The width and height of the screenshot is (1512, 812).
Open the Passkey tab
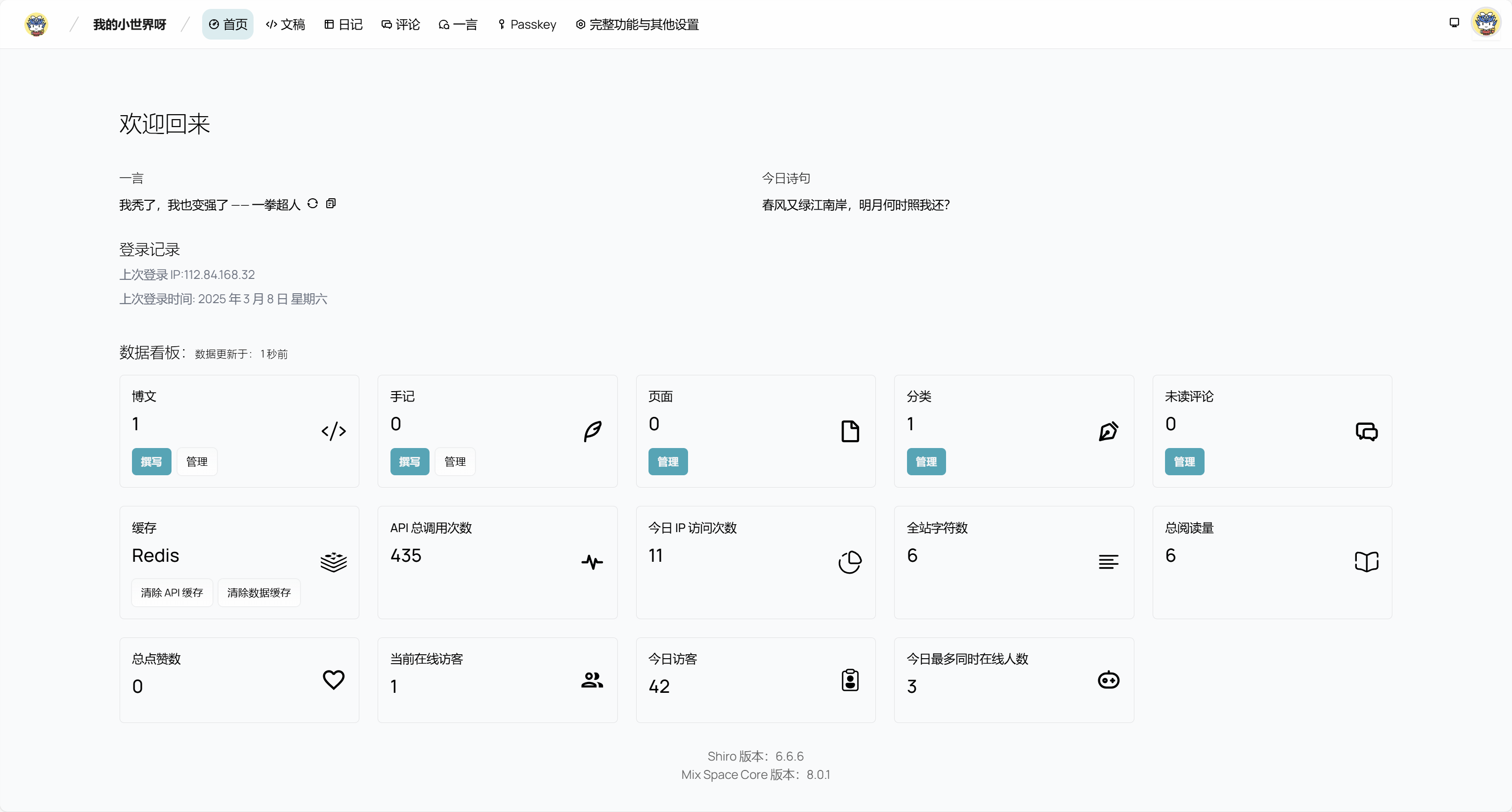coord(526,24)
